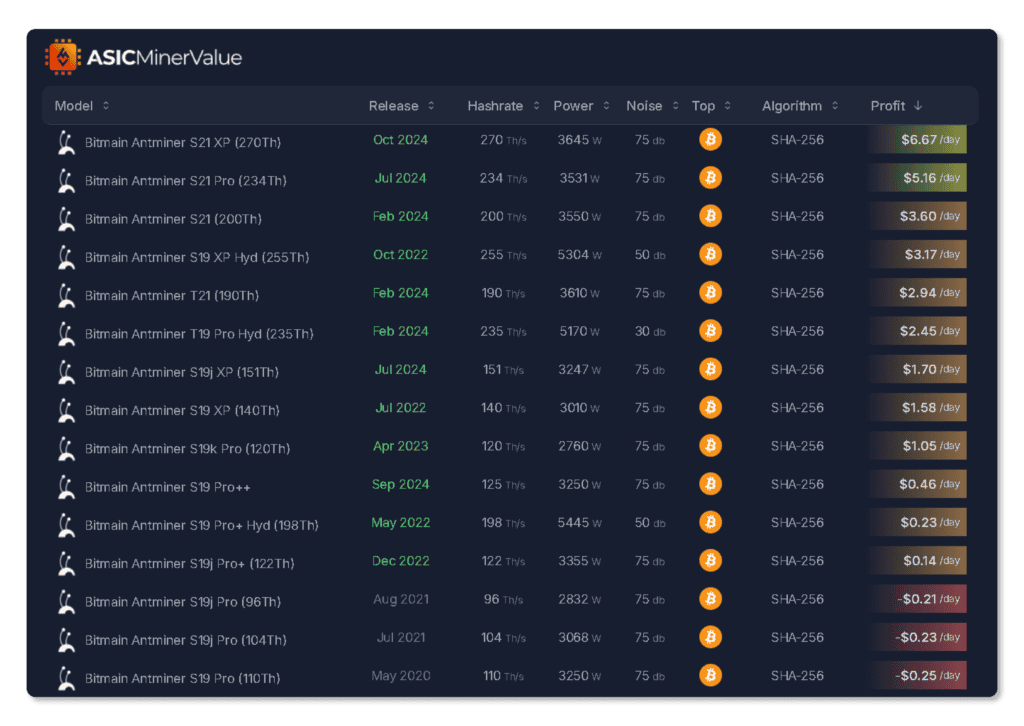Open Bitmain Antminer T21 (190Th) model link
This screenshot has width=1024, height=726.
pos(172,296)
